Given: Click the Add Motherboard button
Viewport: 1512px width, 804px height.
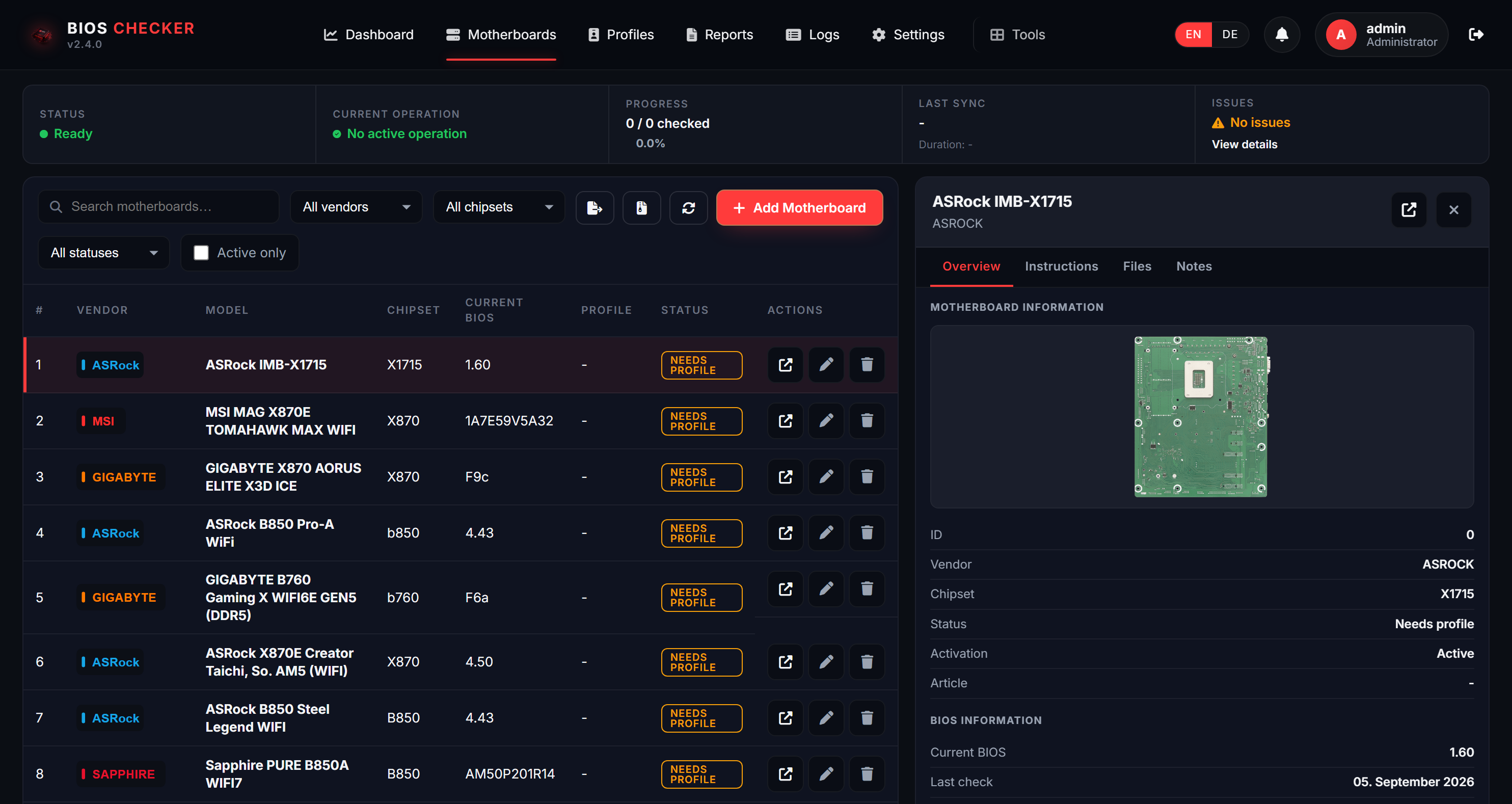Looking at the screenshot, I should tap(799, 208).
